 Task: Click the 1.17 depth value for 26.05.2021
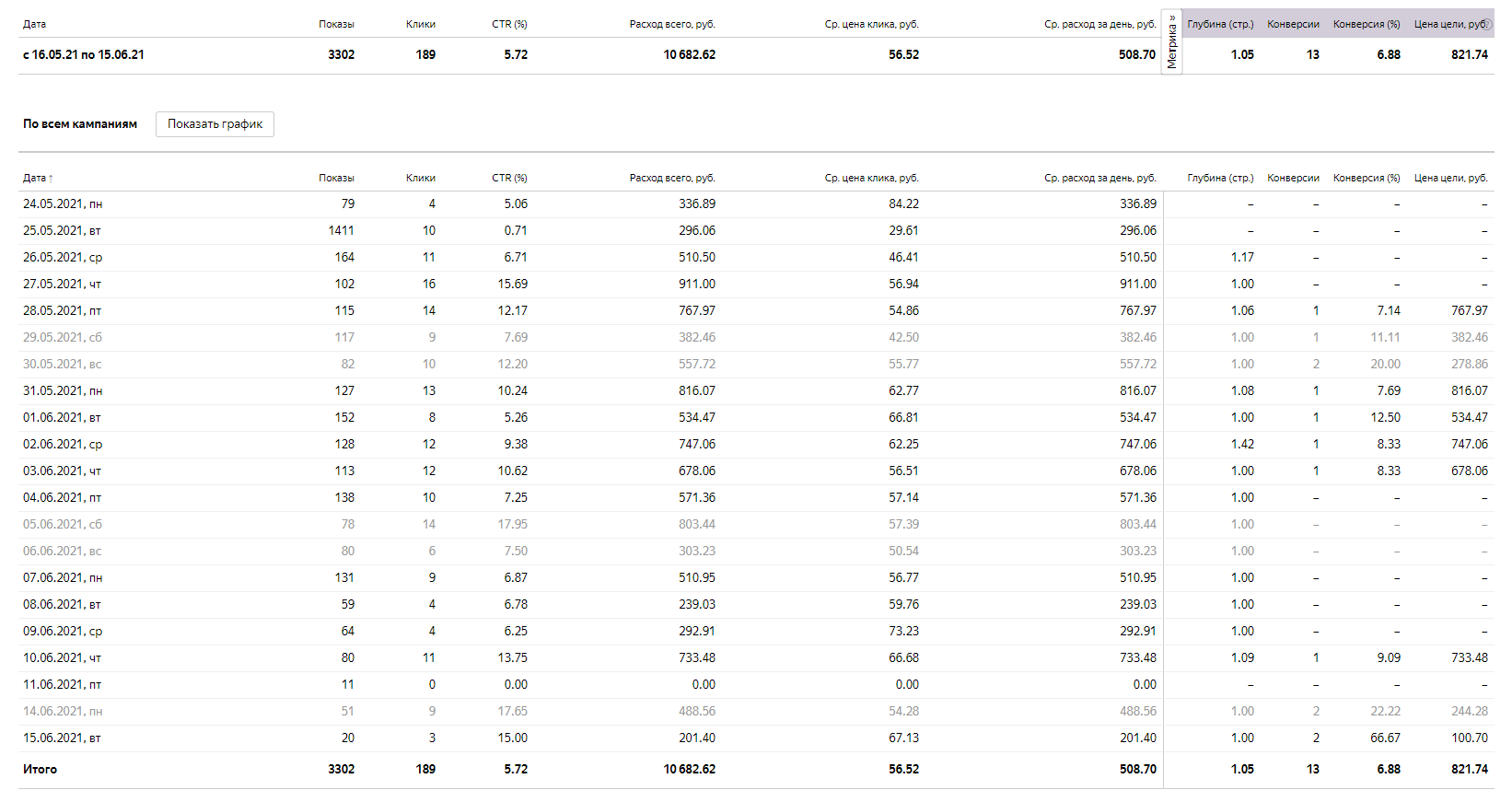point(1242,257)
